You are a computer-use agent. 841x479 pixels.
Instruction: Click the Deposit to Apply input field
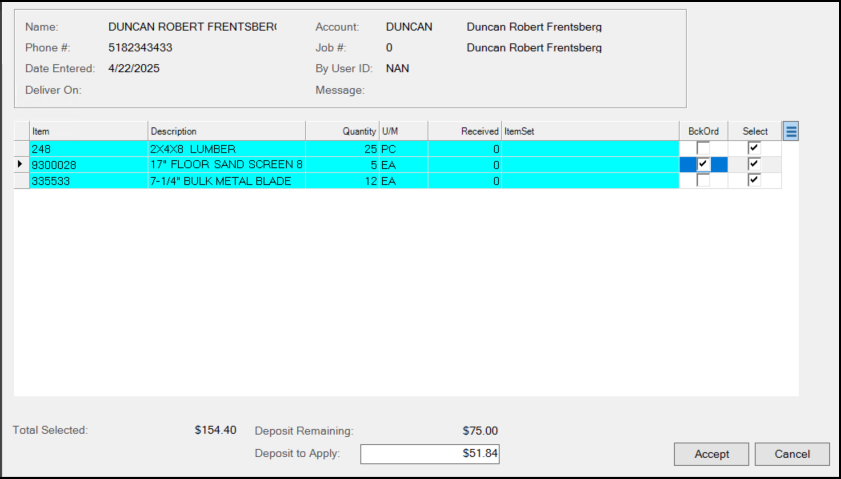(x=430, y=454)
